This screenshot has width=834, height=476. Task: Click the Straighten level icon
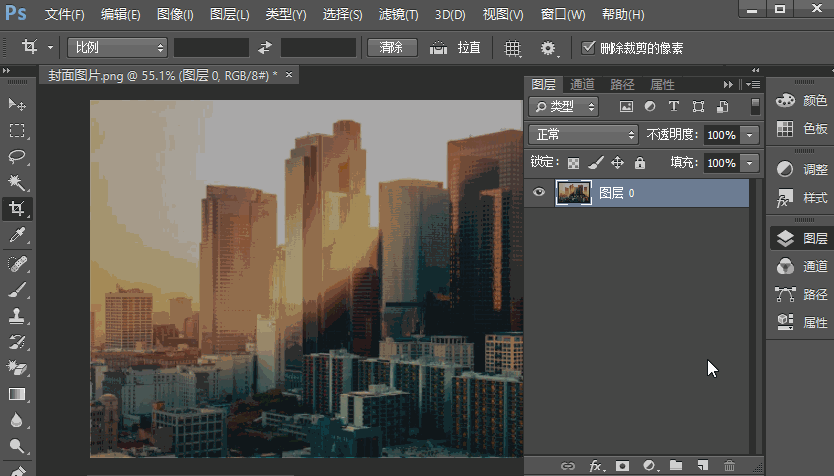(x=438, y=48)
